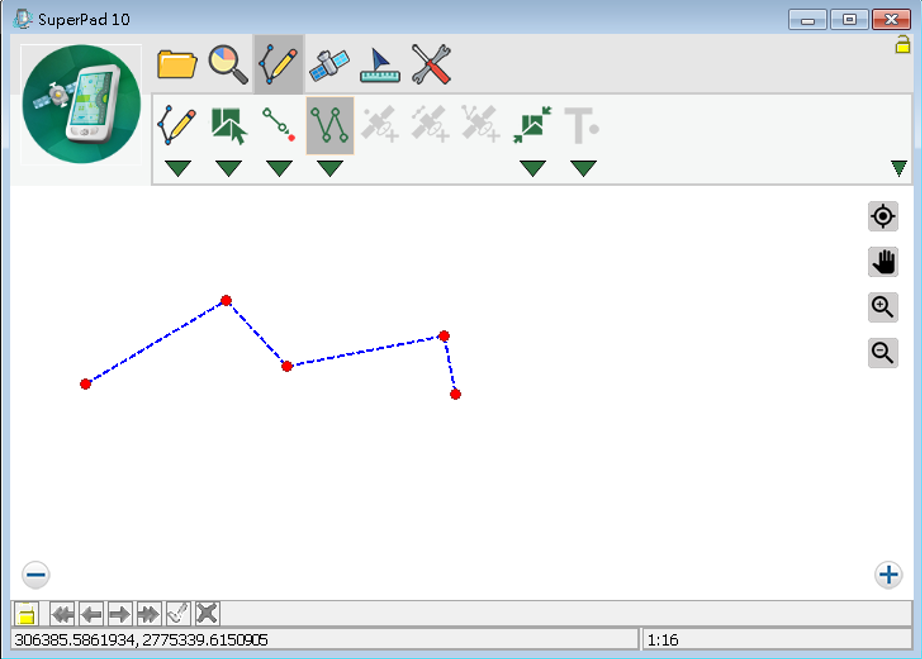
Task: Go to previous record left arrow
Action: (x=91, y=614)
